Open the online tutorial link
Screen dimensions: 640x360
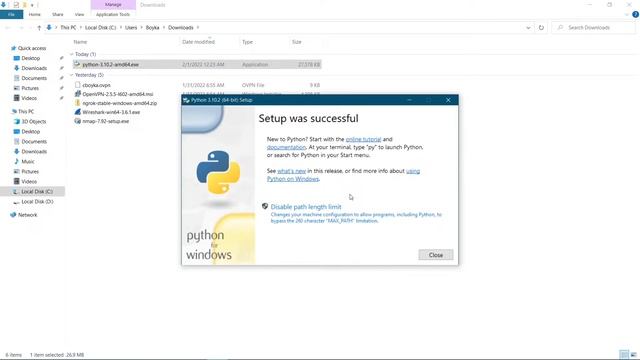(363, 139)
